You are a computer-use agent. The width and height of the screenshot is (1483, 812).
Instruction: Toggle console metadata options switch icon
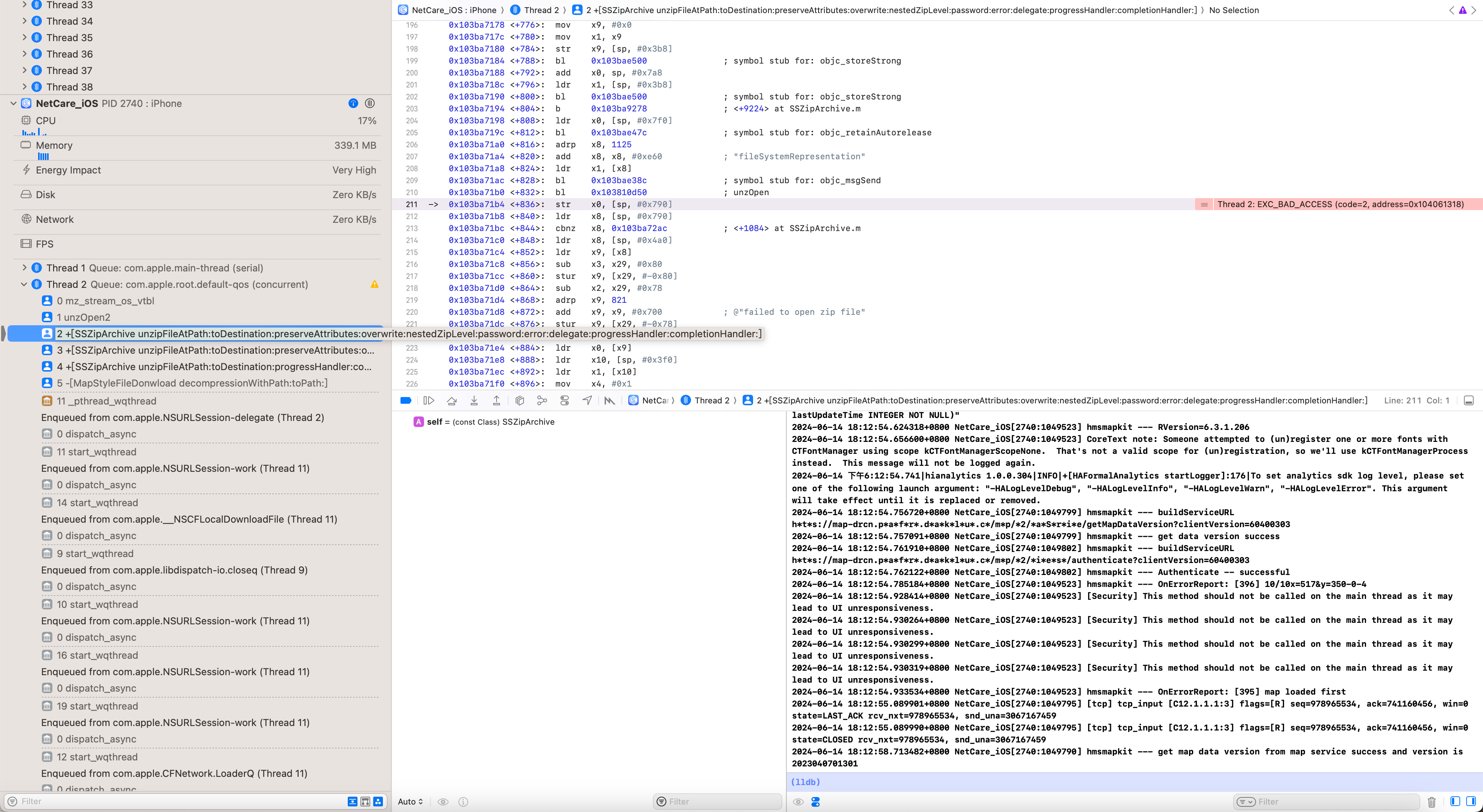coord(815,802)
